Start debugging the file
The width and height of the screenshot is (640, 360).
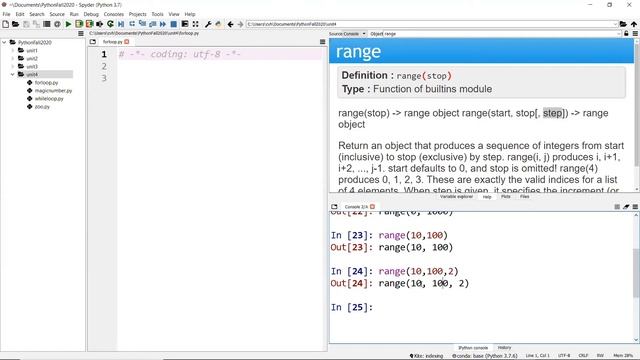(x=121, y=24)
